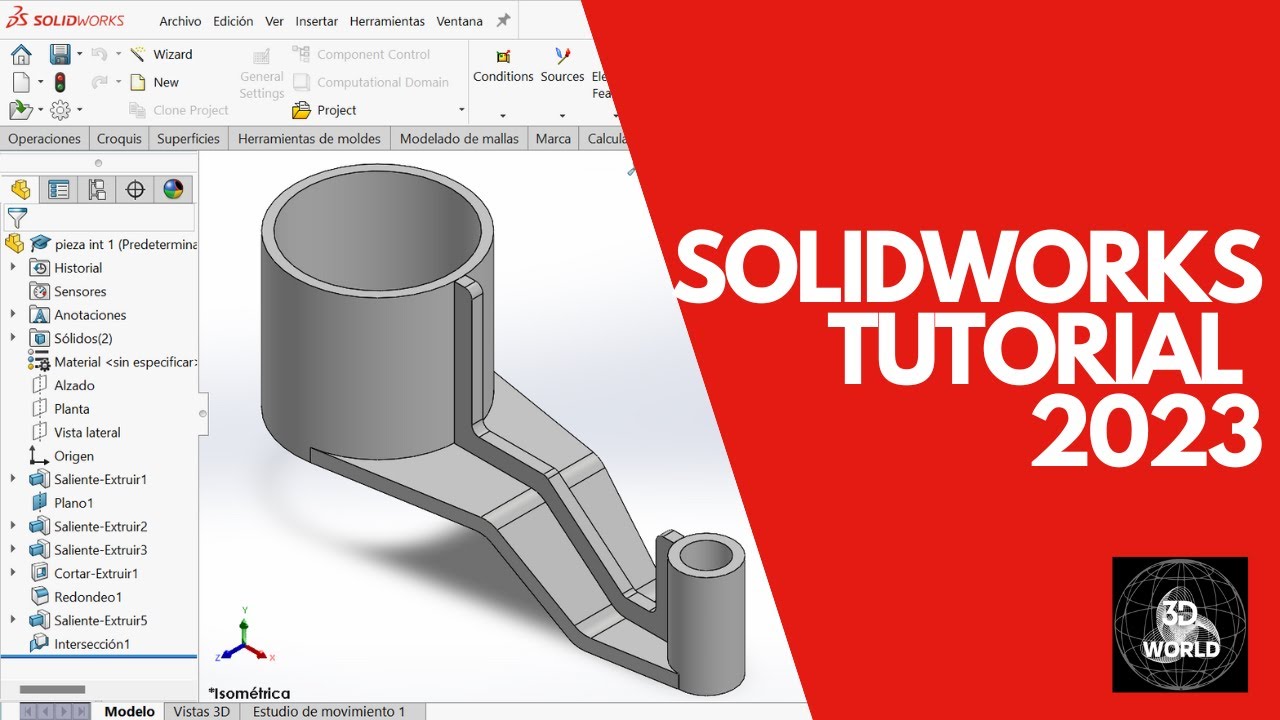The image size is (1280, 720).
Task: Switch to the Croquis tab
Action: tap(119, 139)
